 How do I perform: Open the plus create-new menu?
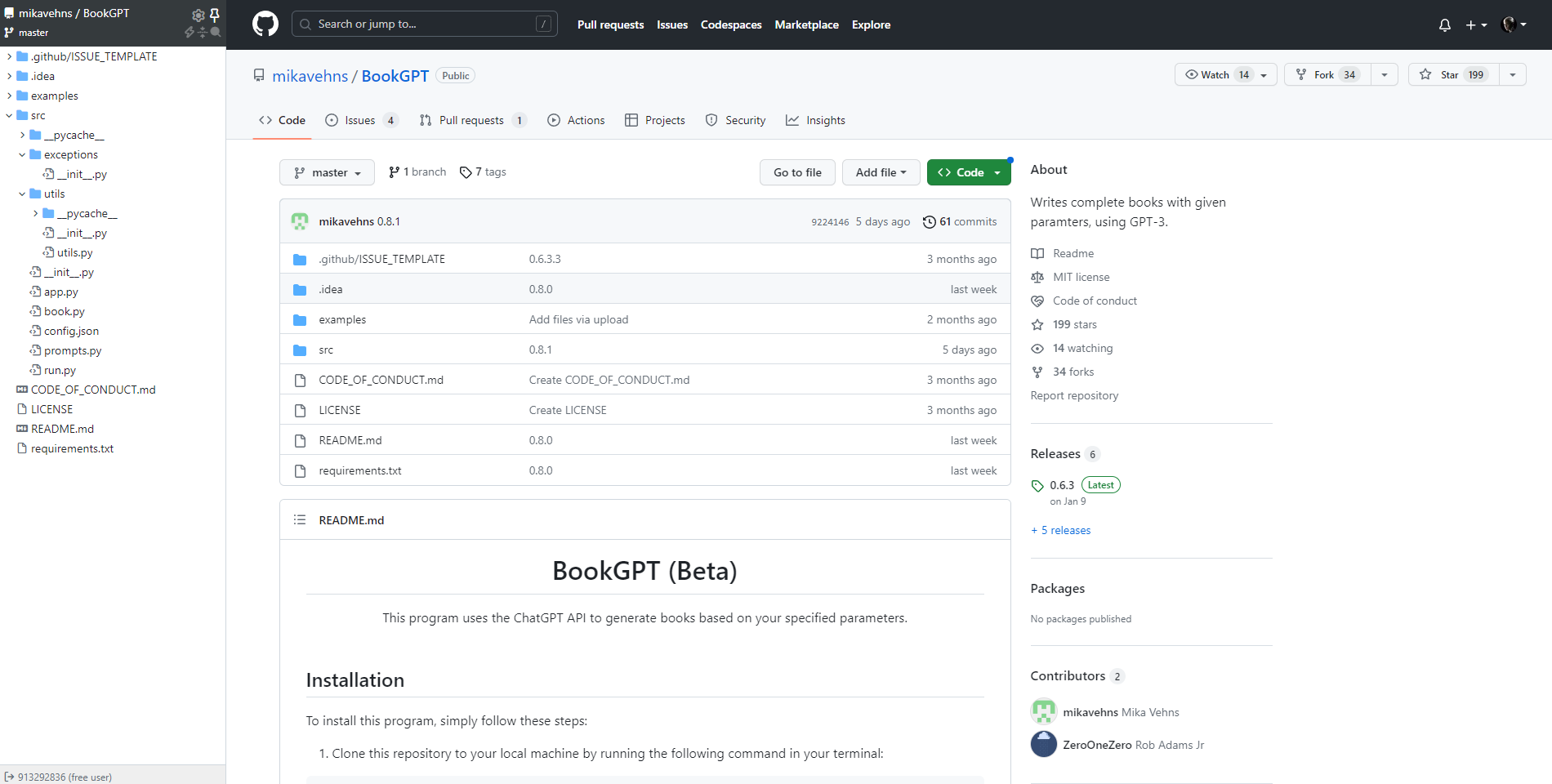[1476, 25]
